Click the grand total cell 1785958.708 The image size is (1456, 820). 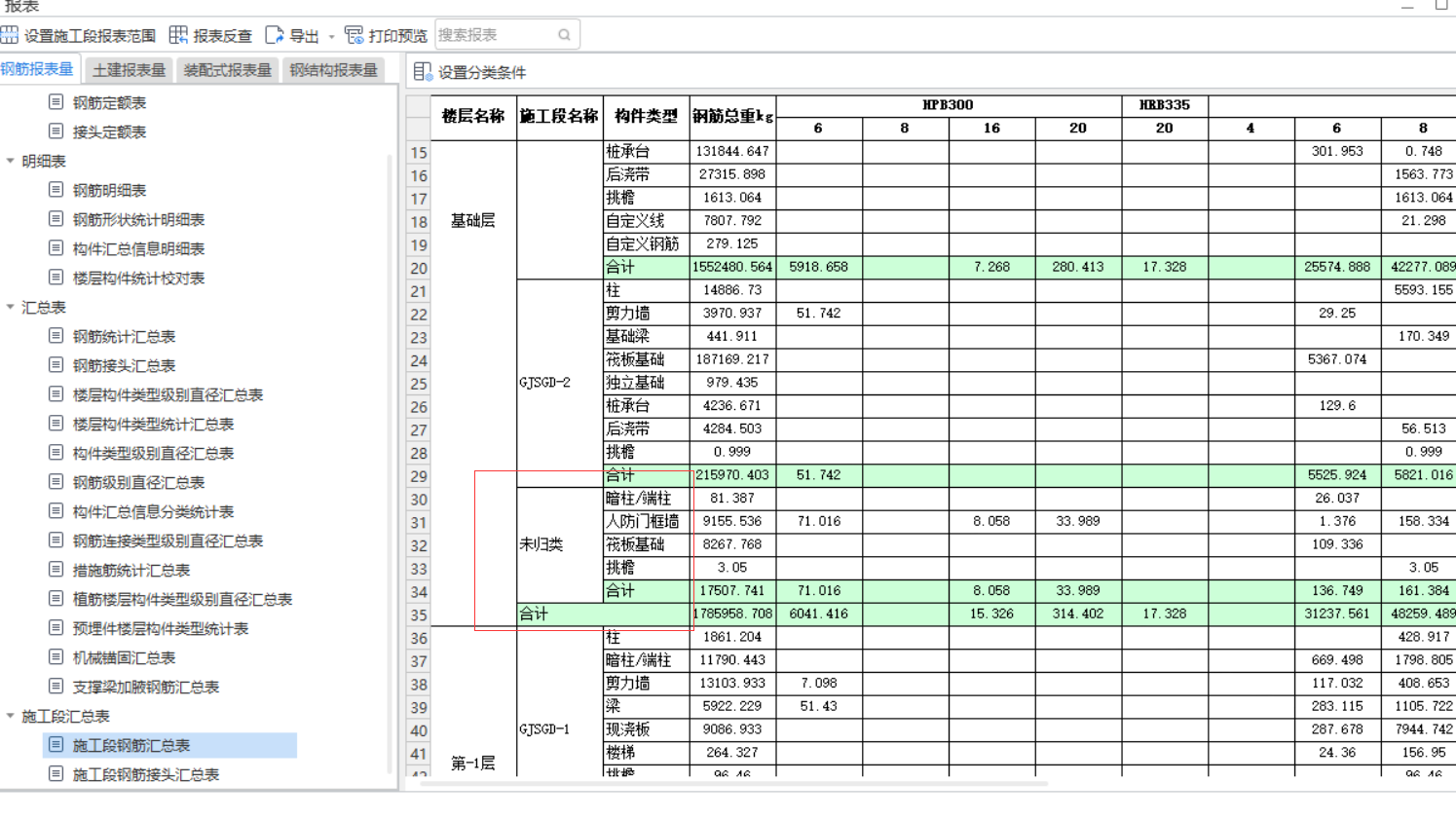(x=732, y=615)
